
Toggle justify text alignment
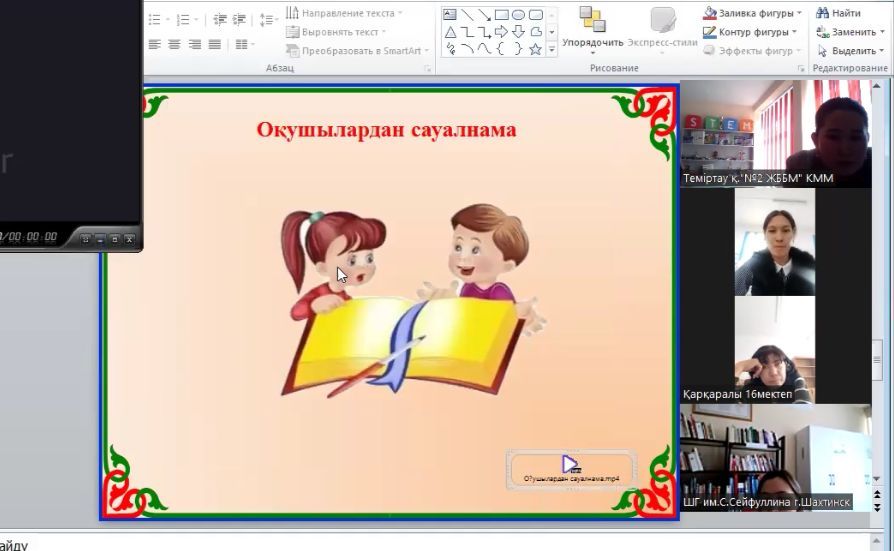tap(214, 45)
